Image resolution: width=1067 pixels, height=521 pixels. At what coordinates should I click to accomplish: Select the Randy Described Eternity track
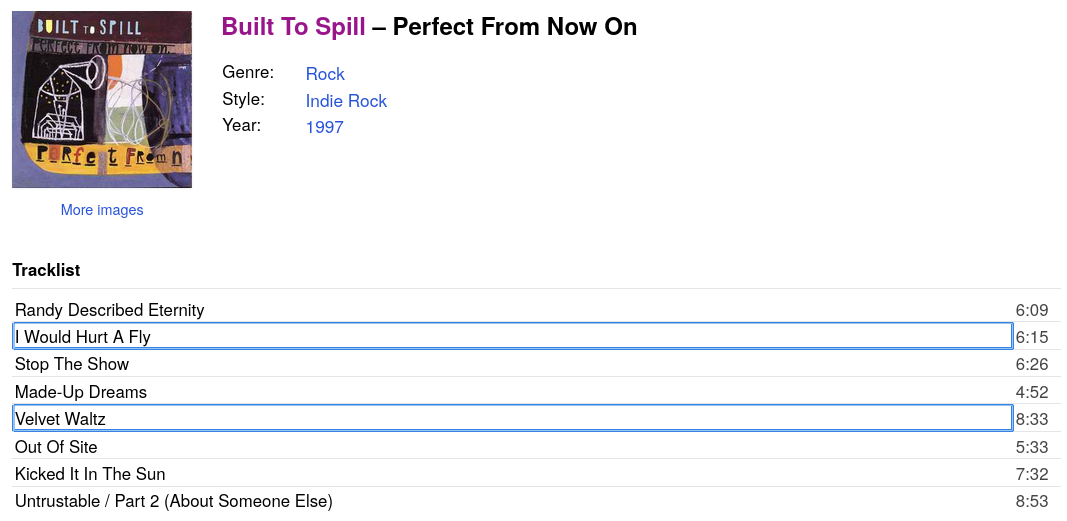click(x=109, y=310)
